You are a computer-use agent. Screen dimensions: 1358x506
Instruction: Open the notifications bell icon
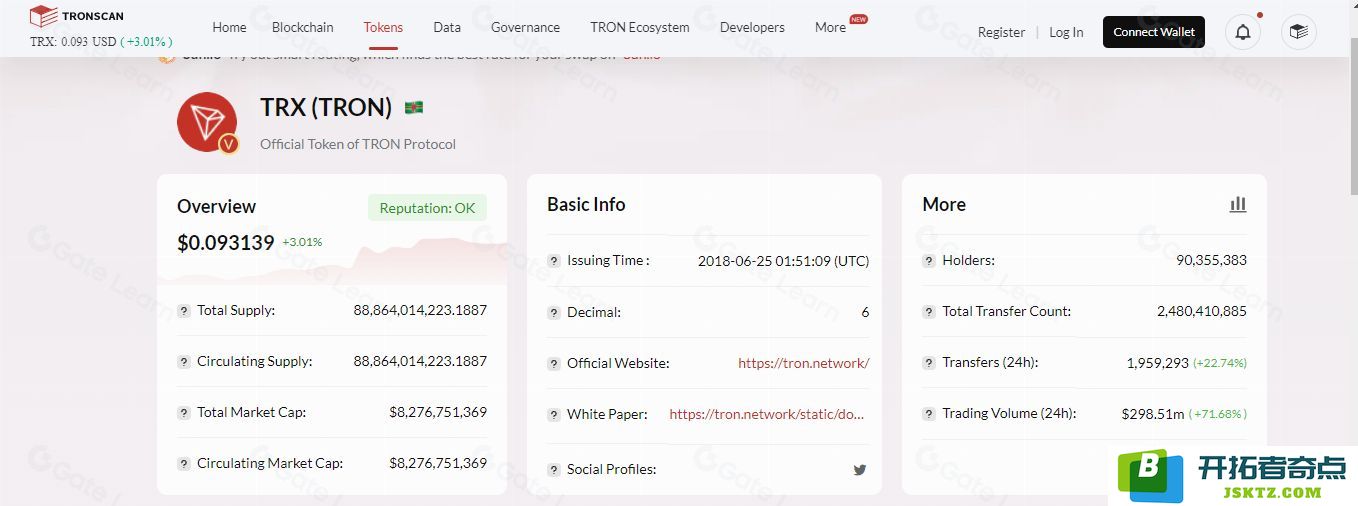(x=1243, y=32)
